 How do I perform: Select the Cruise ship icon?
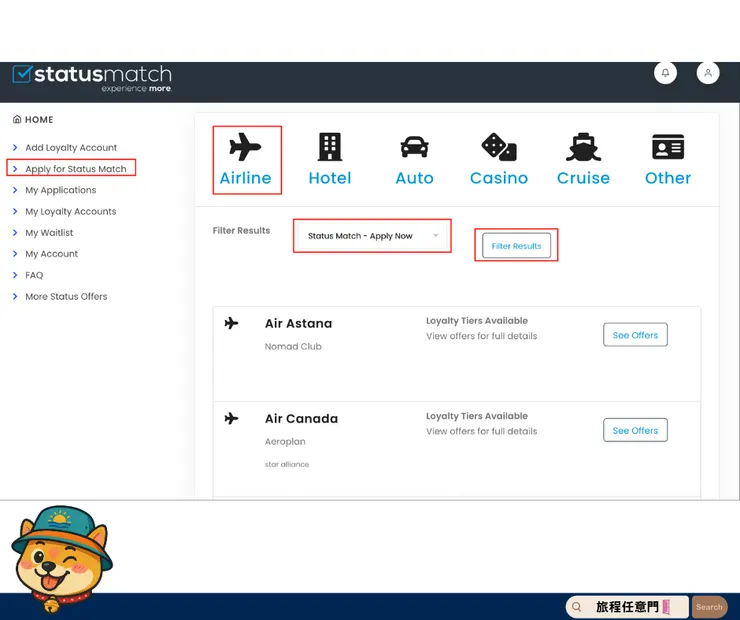(583, 147)
